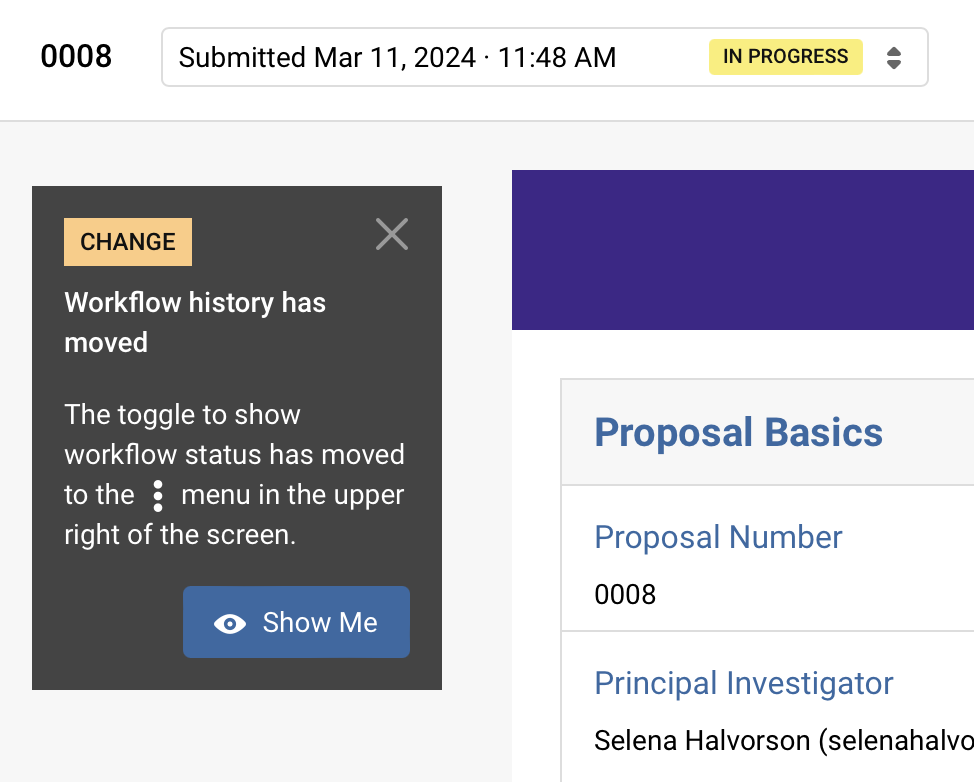Click the Proposal Number label
Screen dimensions: 974x782
click(x=718, y=537)
